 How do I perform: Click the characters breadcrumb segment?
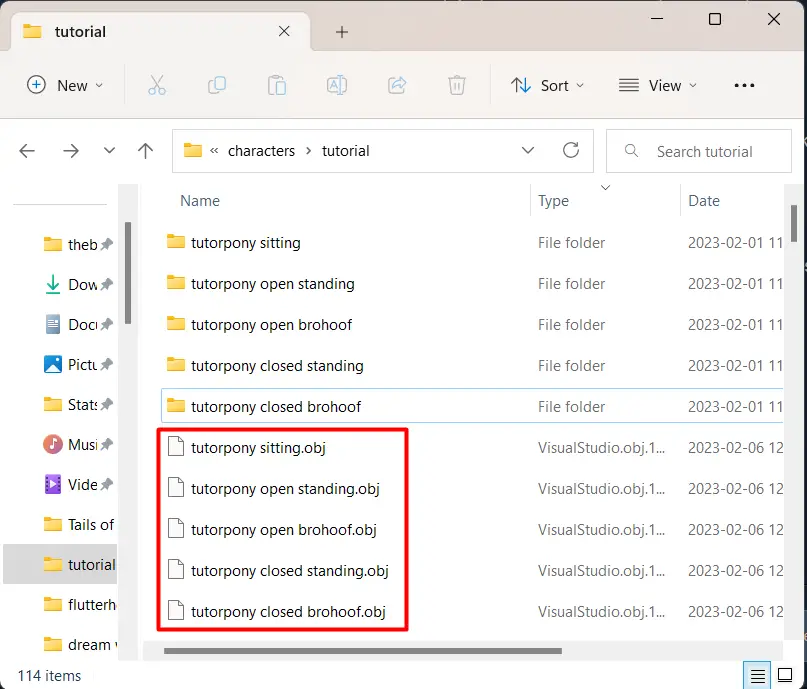(x=261, y=151)
